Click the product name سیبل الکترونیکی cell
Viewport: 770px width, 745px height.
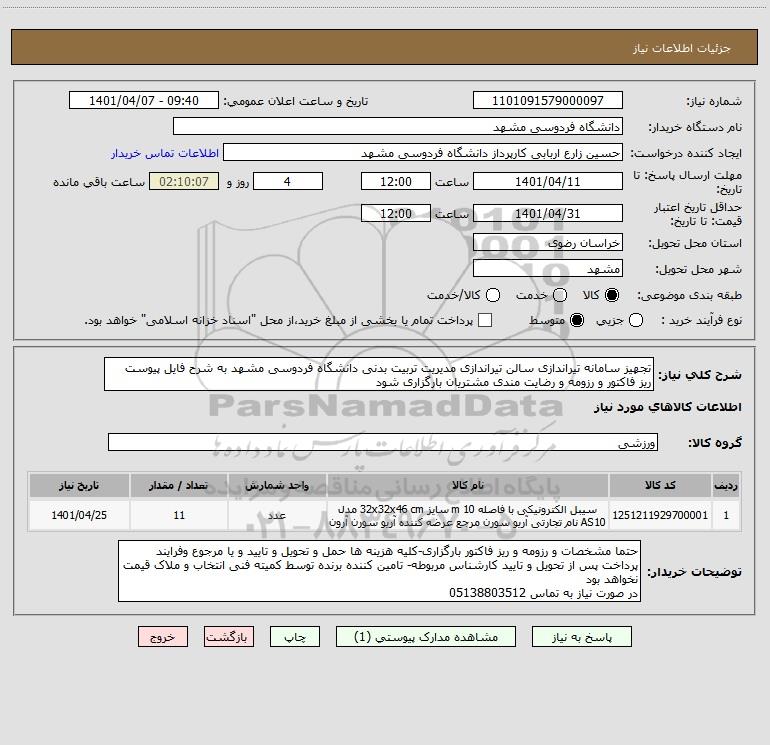(468, 515)
